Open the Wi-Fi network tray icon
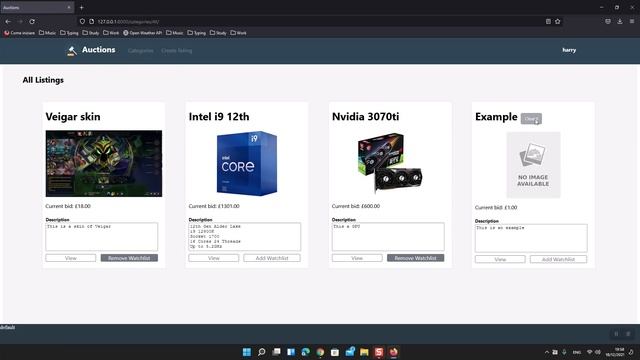 click(589, 352)
